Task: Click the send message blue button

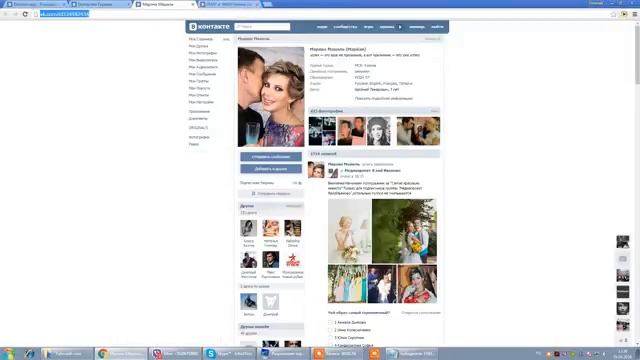Action: tap(271, 157)
